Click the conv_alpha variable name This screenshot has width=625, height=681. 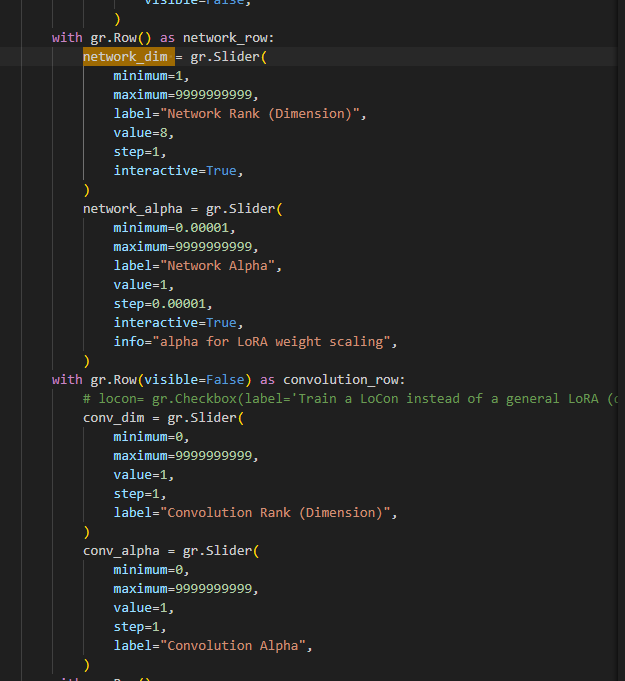[121, 551]
